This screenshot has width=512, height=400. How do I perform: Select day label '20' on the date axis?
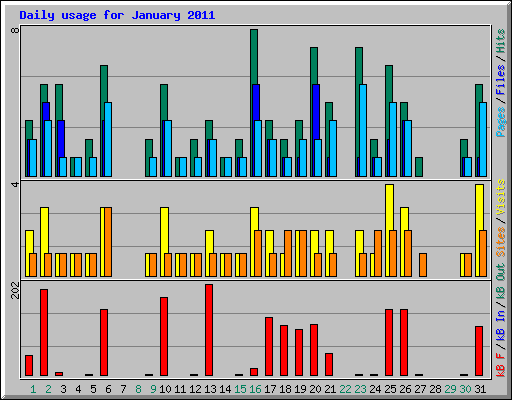315,389
